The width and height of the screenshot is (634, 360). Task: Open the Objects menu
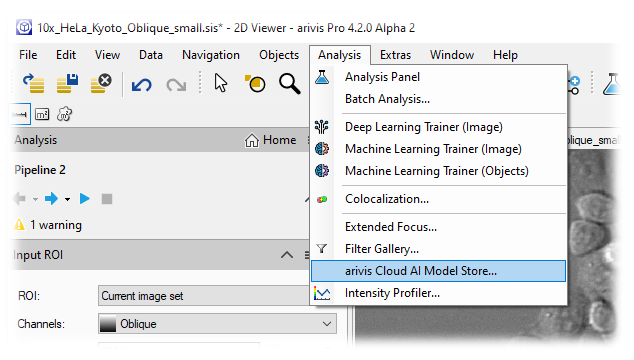pos(279,55)
